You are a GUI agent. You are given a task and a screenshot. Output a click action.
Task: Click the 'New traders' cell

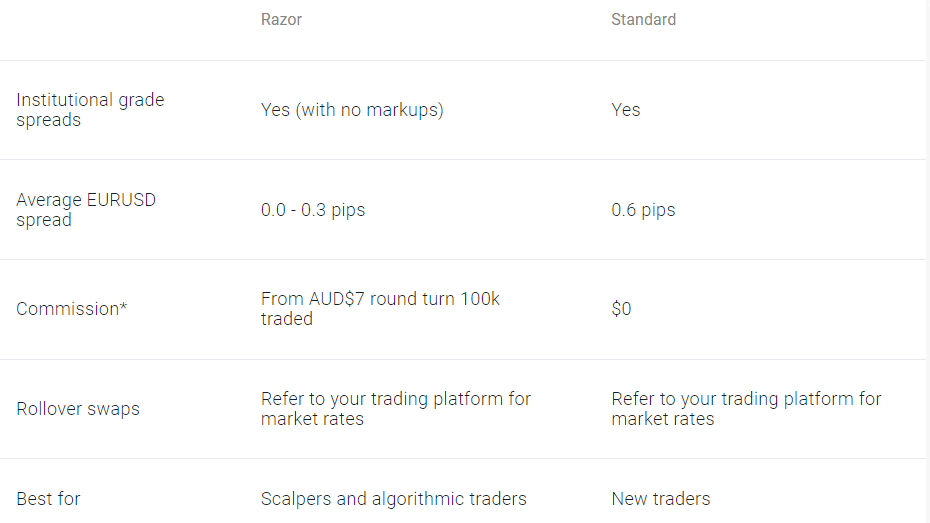point(661,499)
